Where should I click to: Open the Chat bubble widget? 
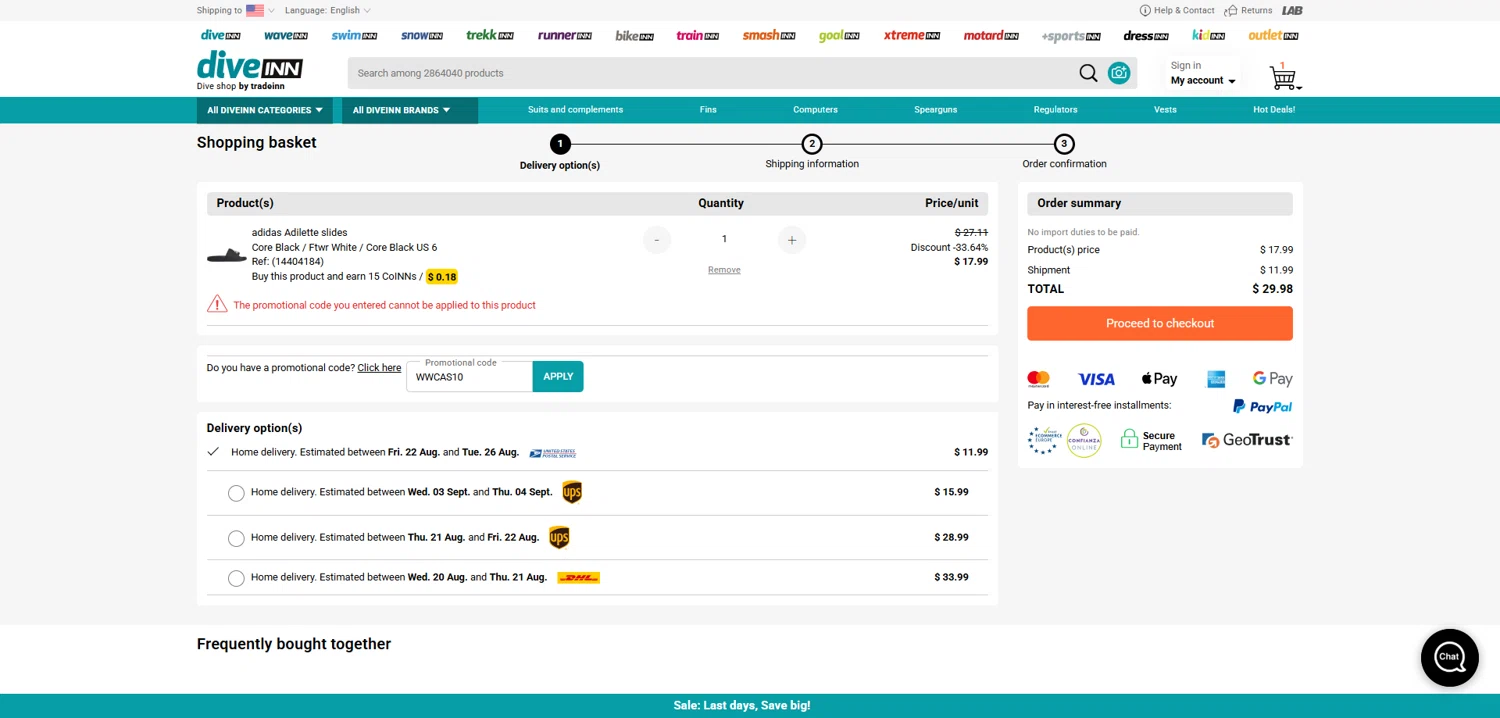coord(1449,657)
